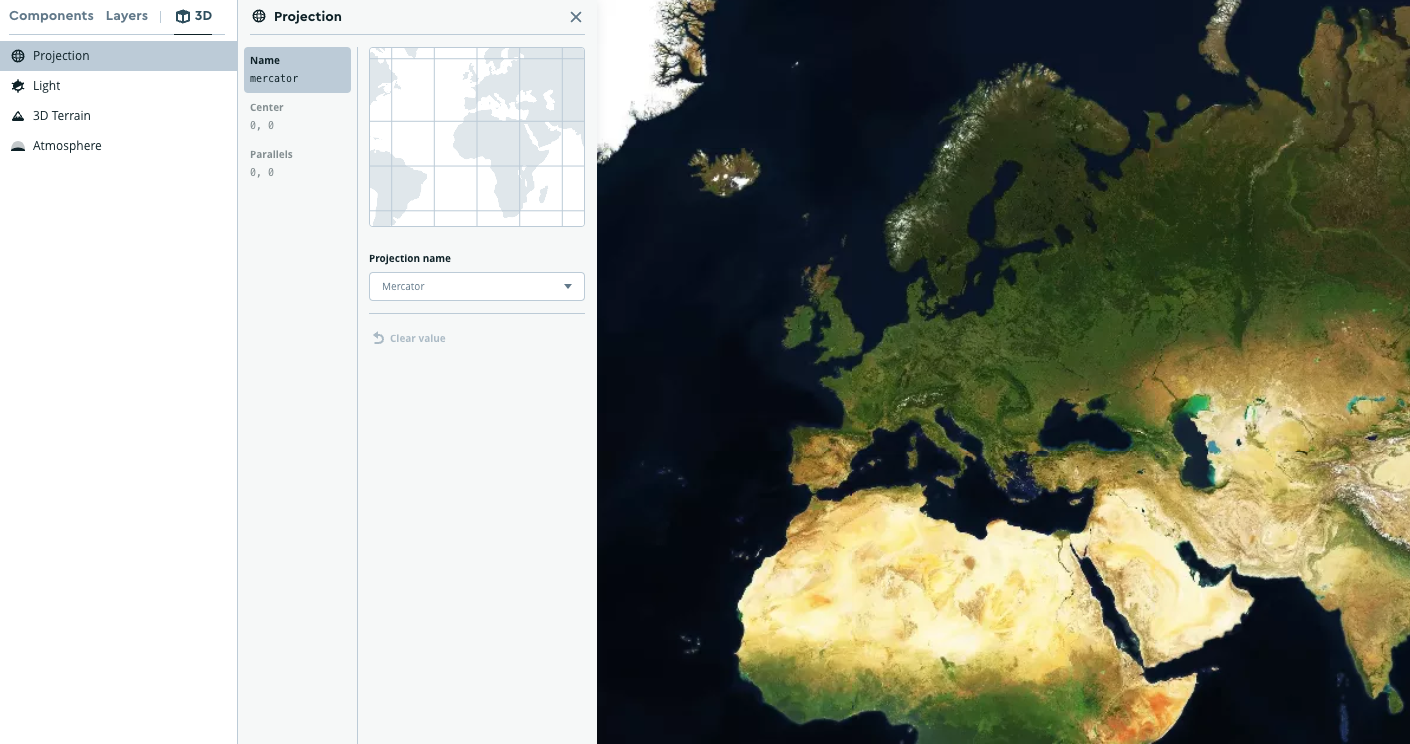
Task: Click the mountain icon for 3D Terrain
Action: tap(17, 115)
